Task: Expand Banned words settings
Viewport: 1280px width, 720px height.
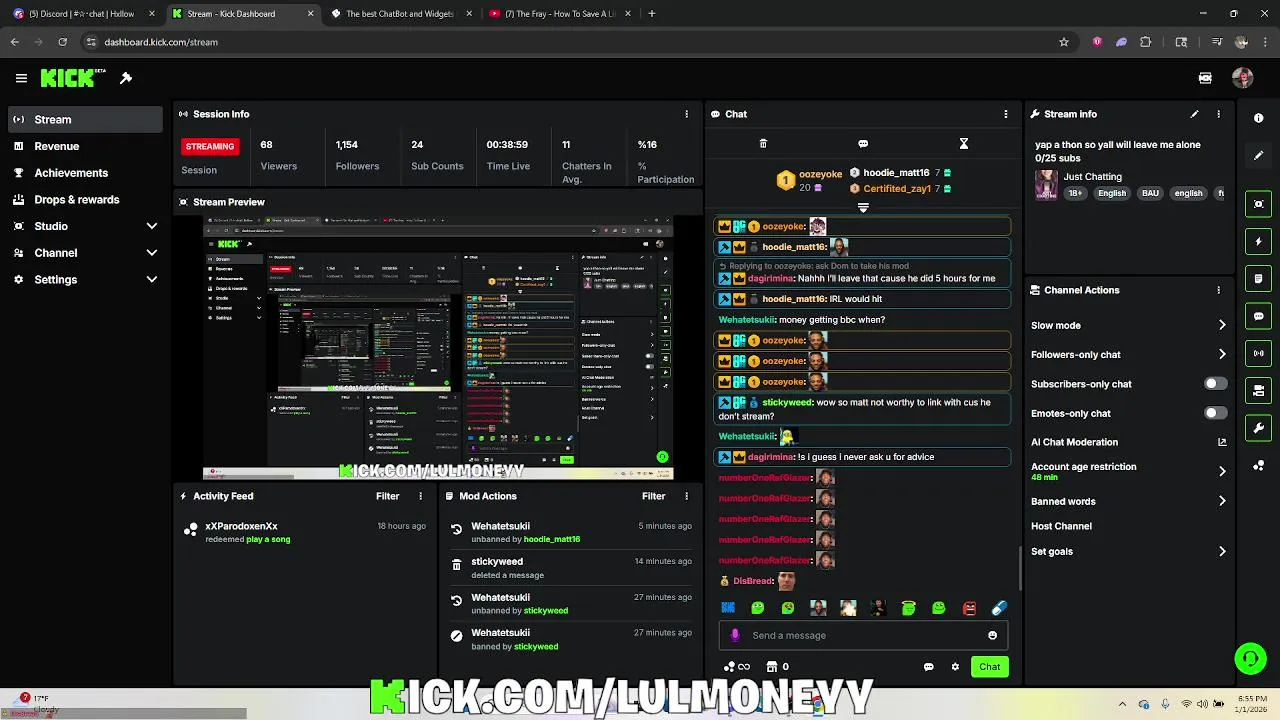Action: [x=1222, y=501]
